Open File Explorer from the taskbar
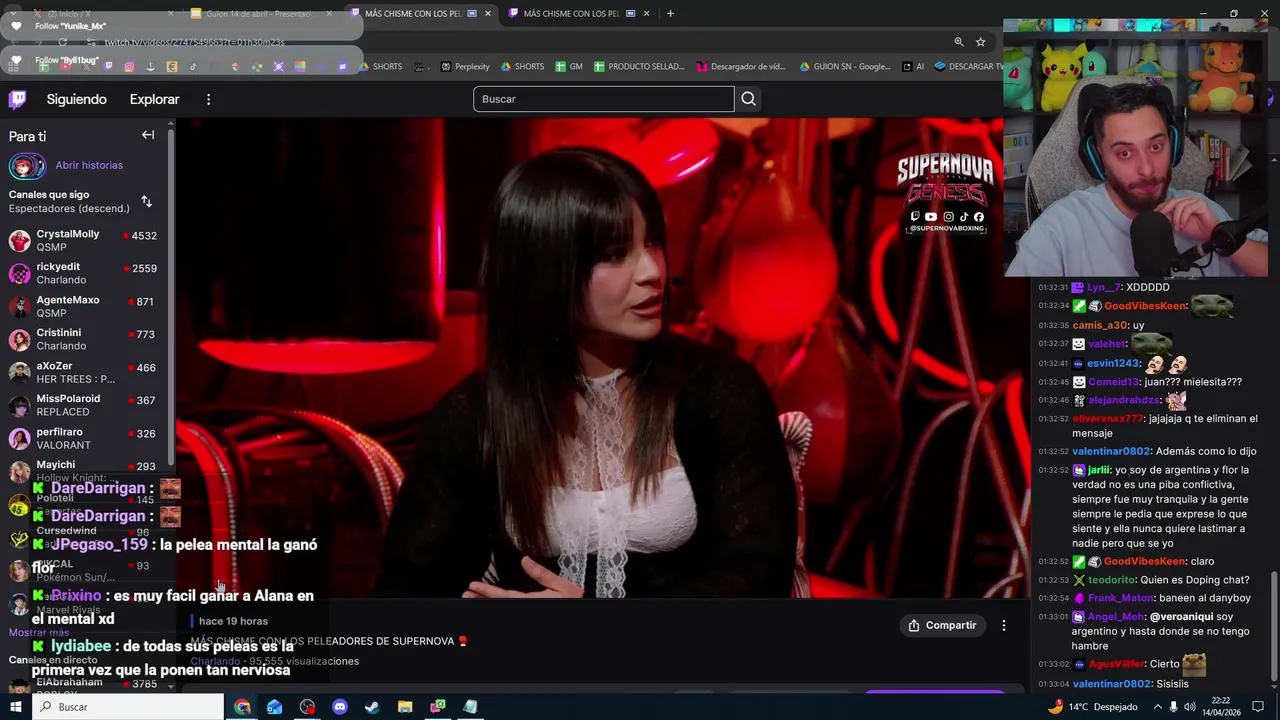This screenshot has height=720, width=1280. click(x=405, y=707)
